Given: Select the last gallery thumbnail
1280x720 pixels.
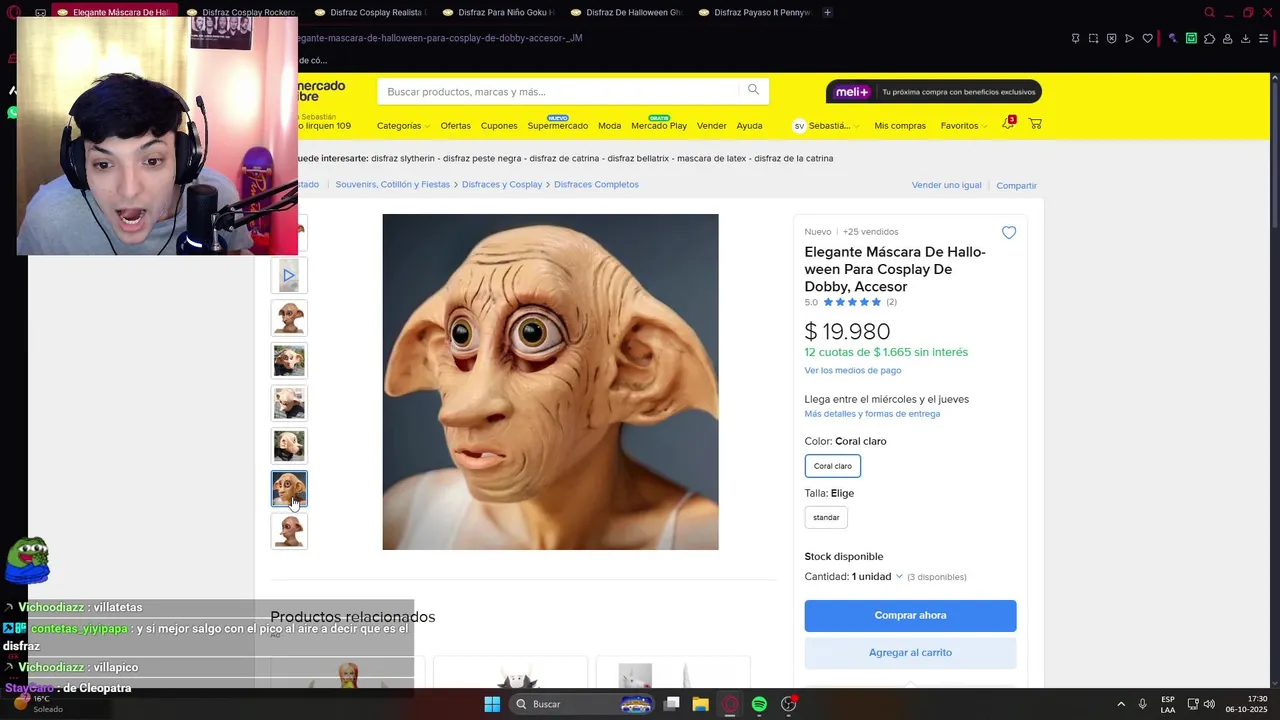Looking at the screenshot, I should [x=289, y=531].
